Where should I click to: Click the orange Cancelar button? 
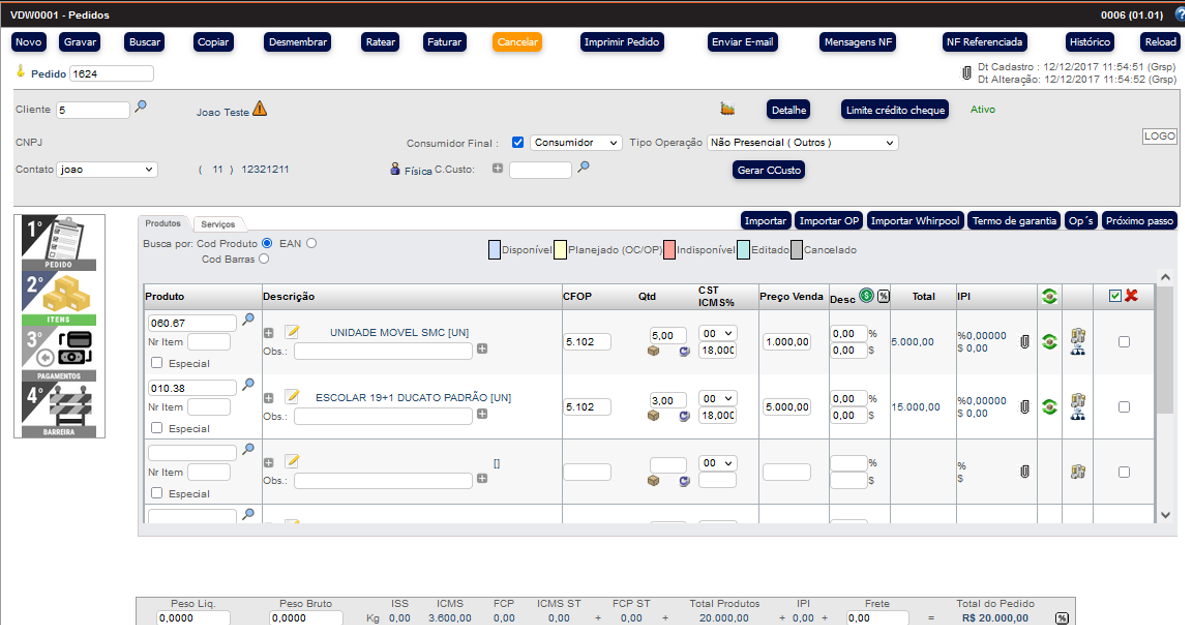tap(517, 42)
